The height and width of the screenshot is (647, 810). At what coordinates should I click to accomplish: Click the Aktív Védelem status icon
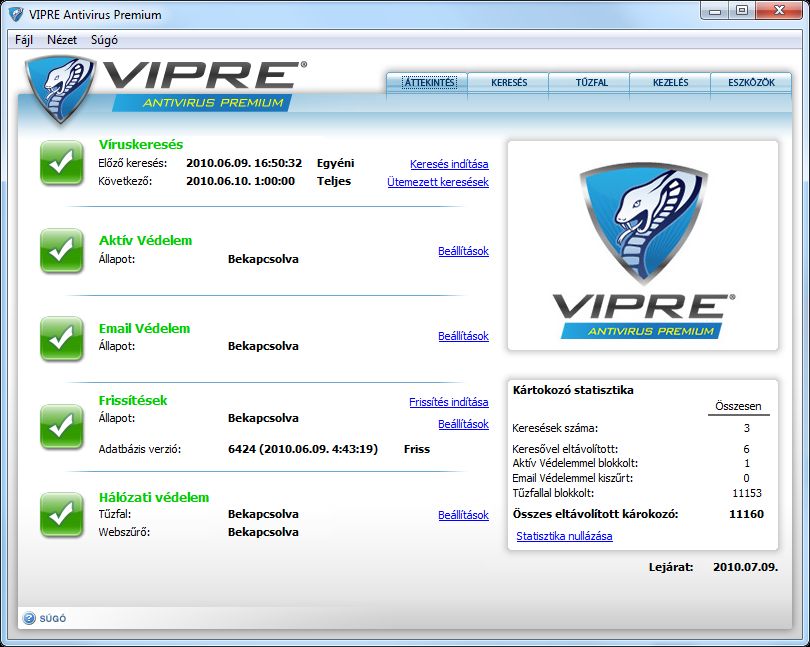(x=61, y=251)
